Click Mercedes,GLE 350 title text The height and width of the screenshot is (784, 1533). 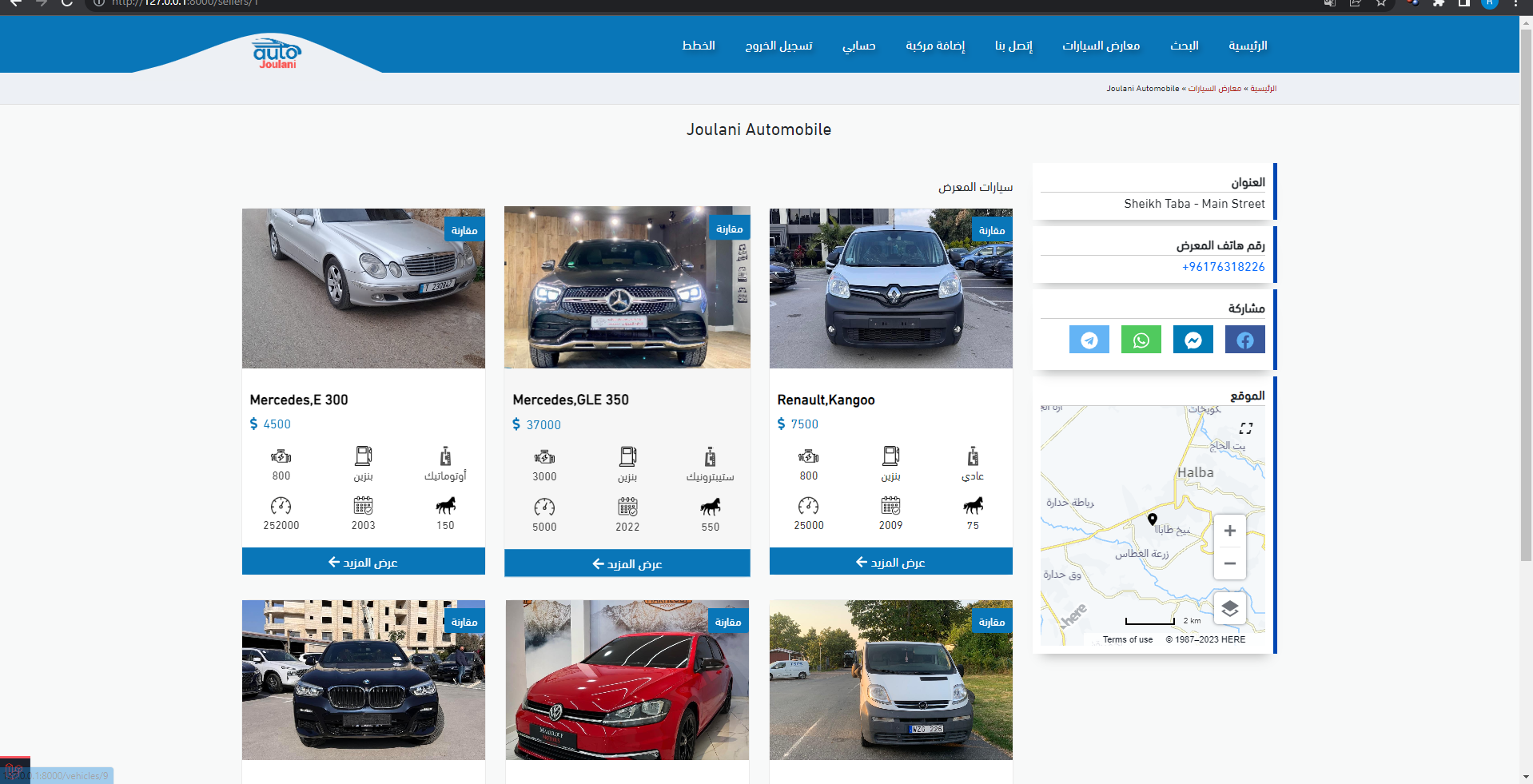(x=571, y=400)
